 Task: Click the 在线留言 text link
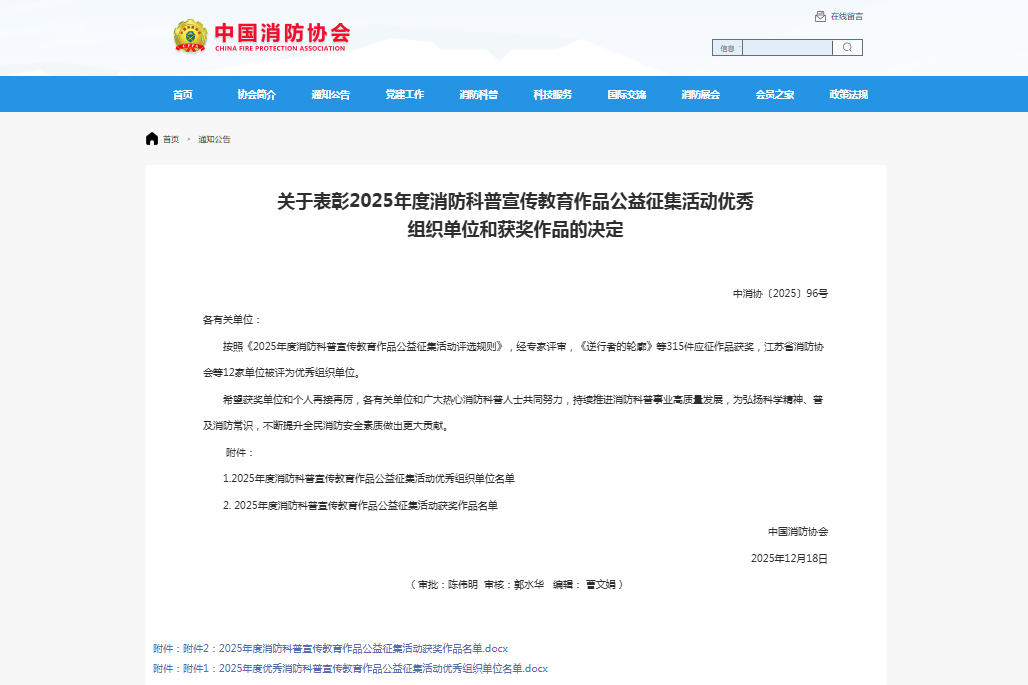pyautogui.click(x=846, y=16)
